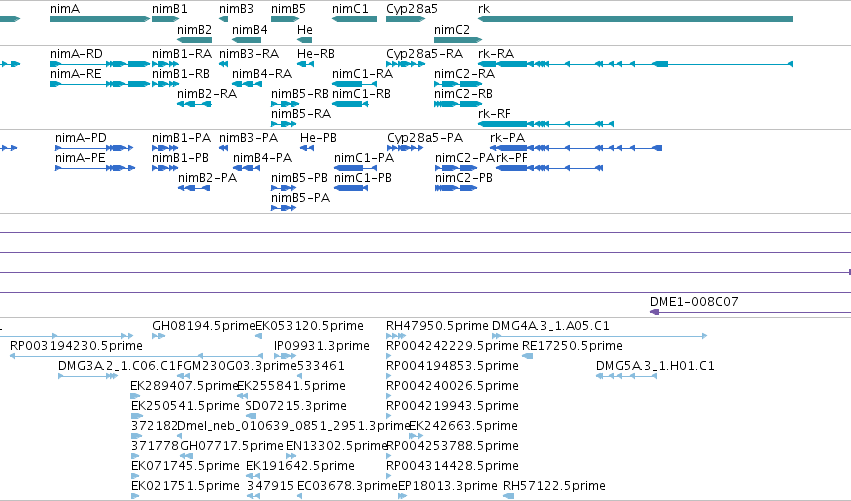Click the Cyp28a5-PA protein feature
This screenshot has height=501, width=851.
tap(405, 148)
